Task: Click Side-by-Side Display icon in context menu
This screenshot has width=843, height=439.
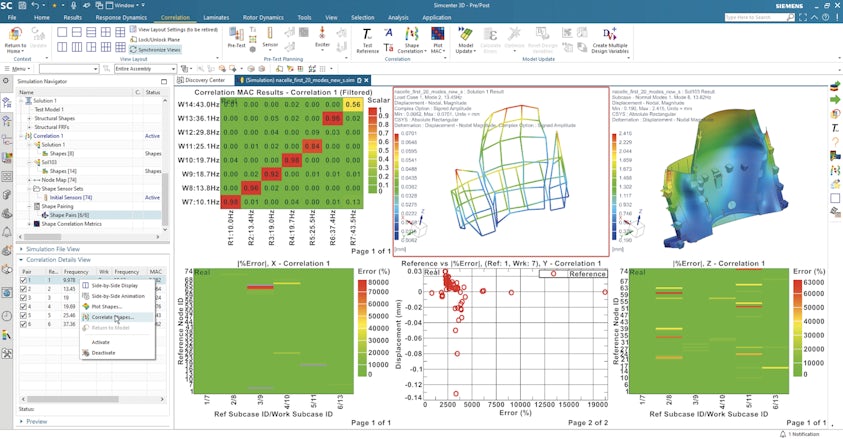Action: [x=86, y=286]
